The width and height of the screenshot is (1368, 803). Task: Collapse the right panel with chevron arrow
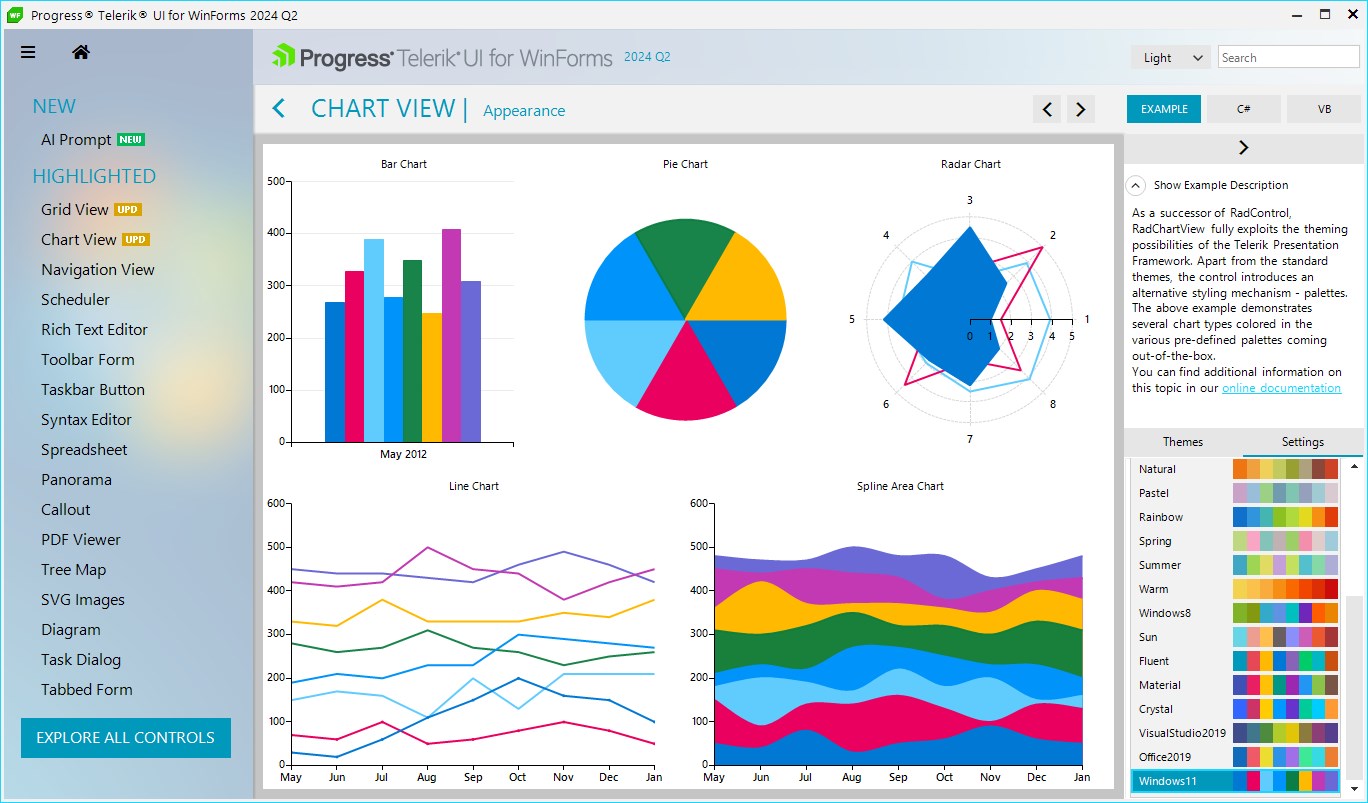(1244, 148)
